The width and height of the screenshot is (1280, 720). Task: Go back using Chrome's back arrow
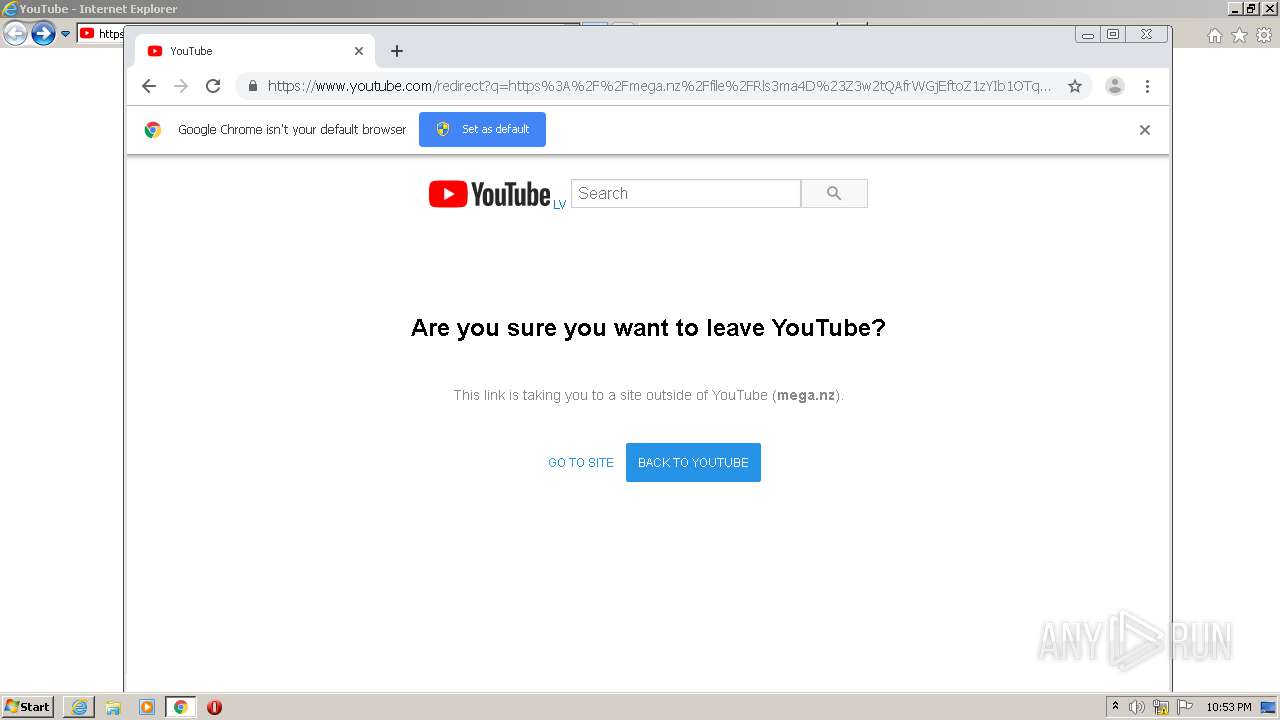(149, 86)
